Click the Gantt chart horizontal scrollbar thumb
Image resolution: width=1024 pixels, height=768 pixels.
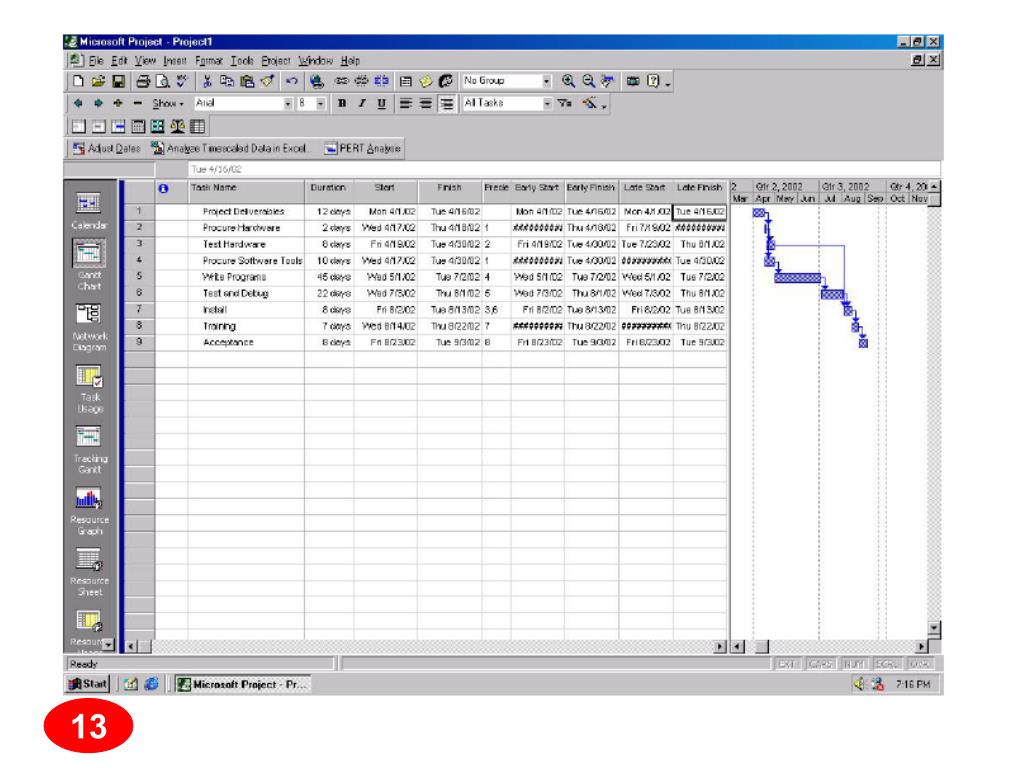click(761, 647)
